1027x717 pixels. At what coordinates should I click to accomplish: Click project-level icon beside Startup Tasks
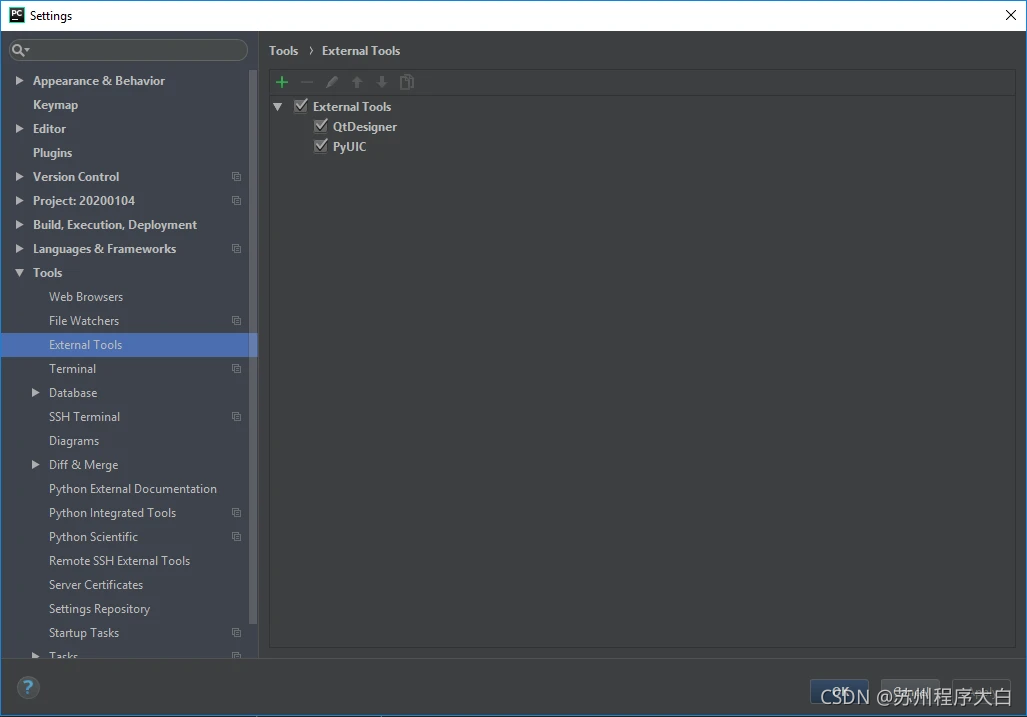[x=236, y=633]
